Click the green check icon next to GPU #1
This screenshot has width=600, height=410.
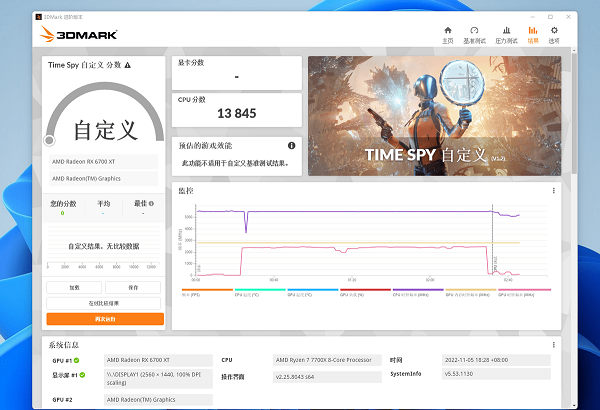point(77,360)
